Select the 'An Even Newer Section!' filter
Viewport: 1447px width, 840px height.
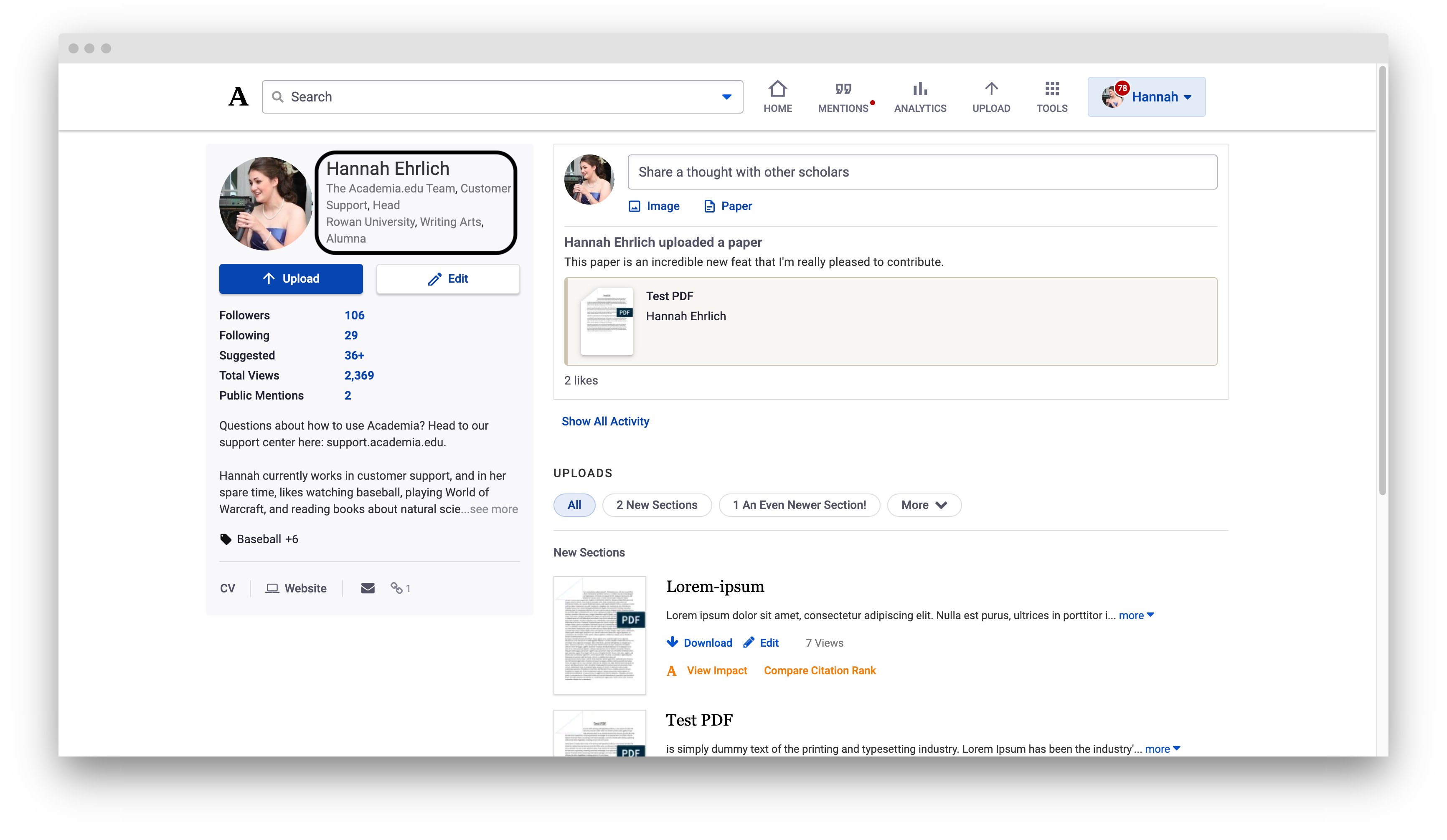tap(799, 505)
